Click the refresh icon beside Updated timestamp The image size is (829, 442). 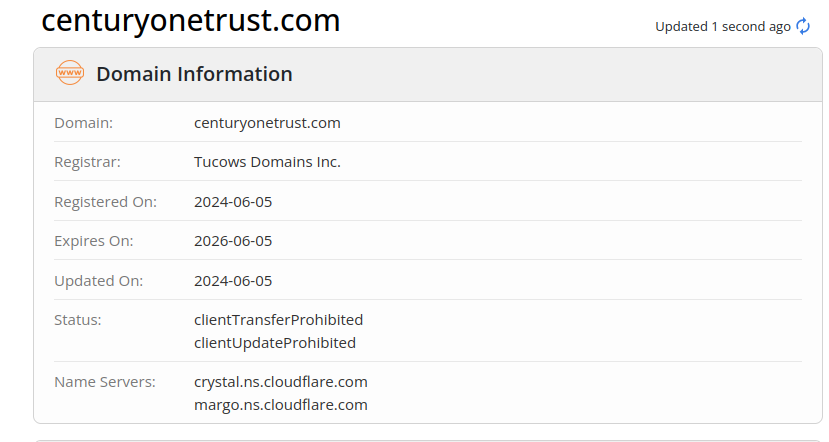803,27
